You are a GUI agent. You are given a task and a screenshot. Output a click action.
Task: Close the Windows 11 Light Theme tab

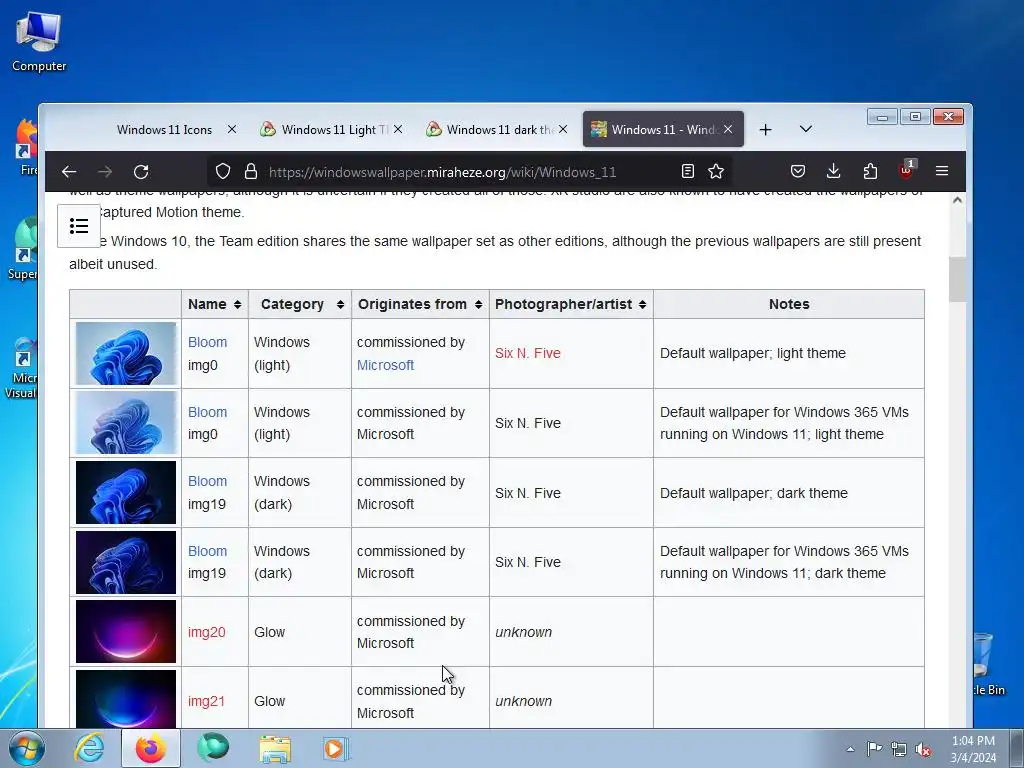[398, 129]
